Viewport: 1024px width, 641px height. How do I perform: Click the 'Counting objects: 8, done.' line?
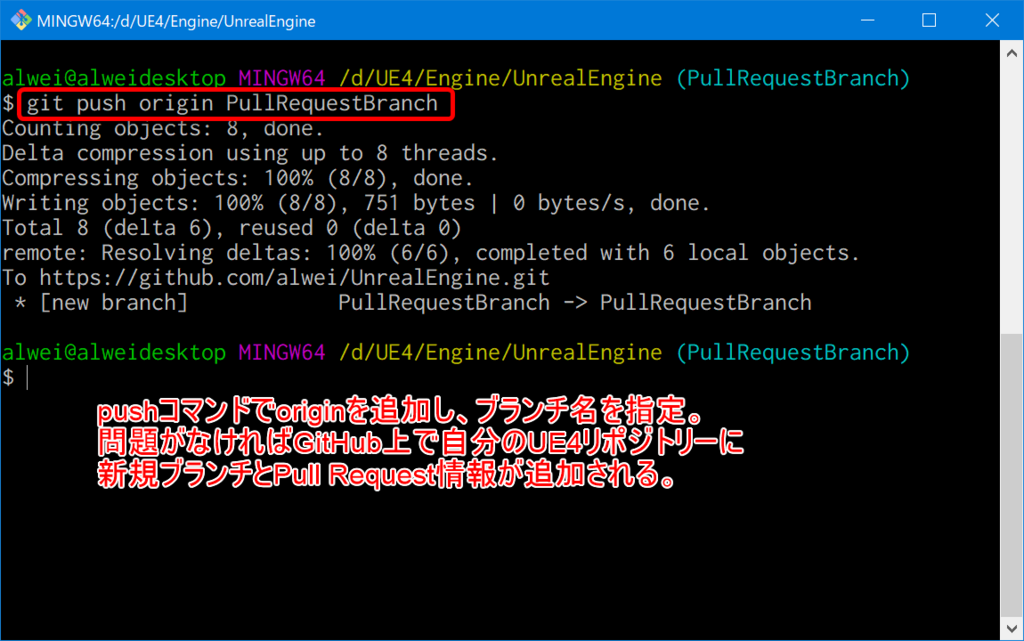[163, 129]
